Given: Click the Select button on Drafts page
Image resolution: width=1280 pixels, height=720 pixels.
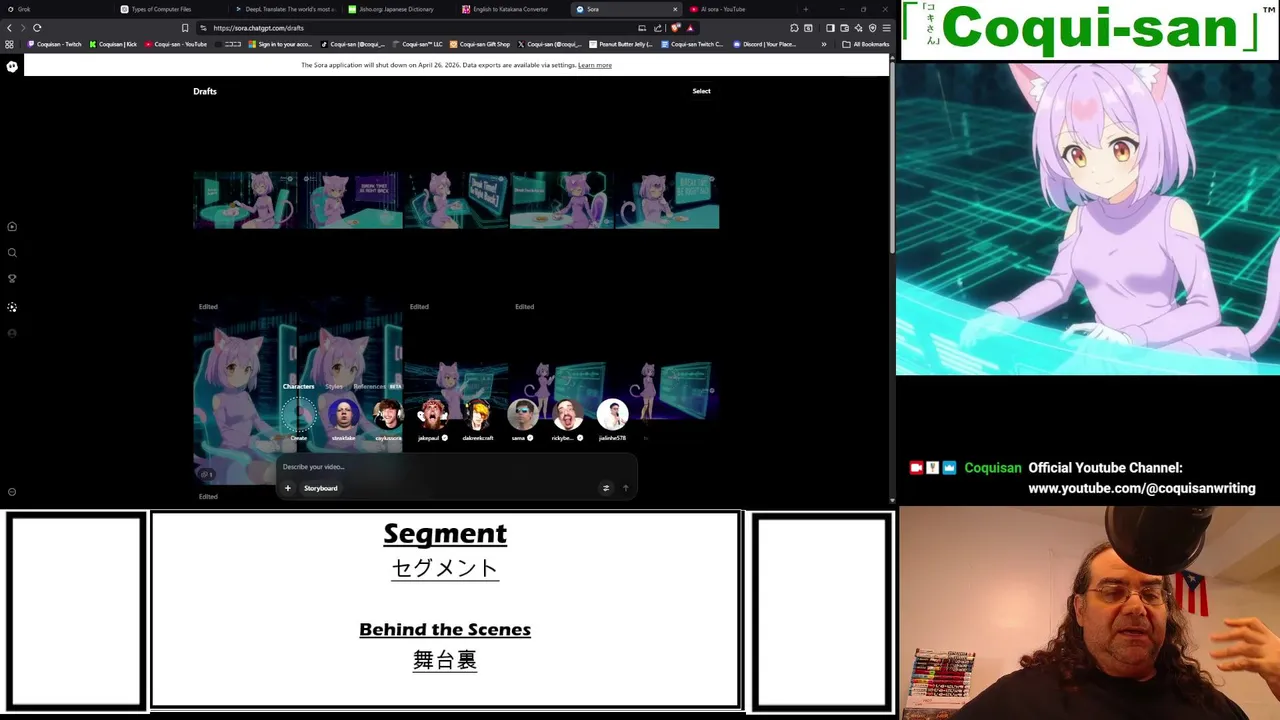Looking at the screenshot, I should 701,91.
